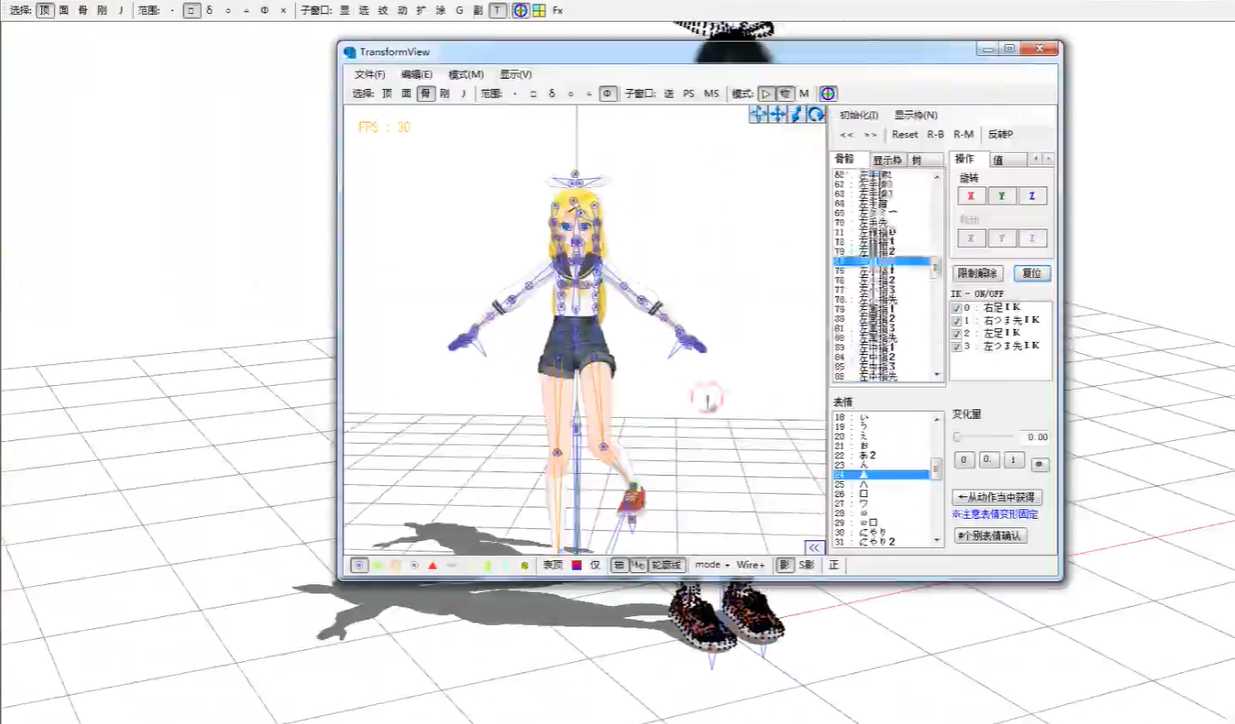Click the 0.00 morph value field
Viewport: 1235px width, 724px height.
point(1037,437)
